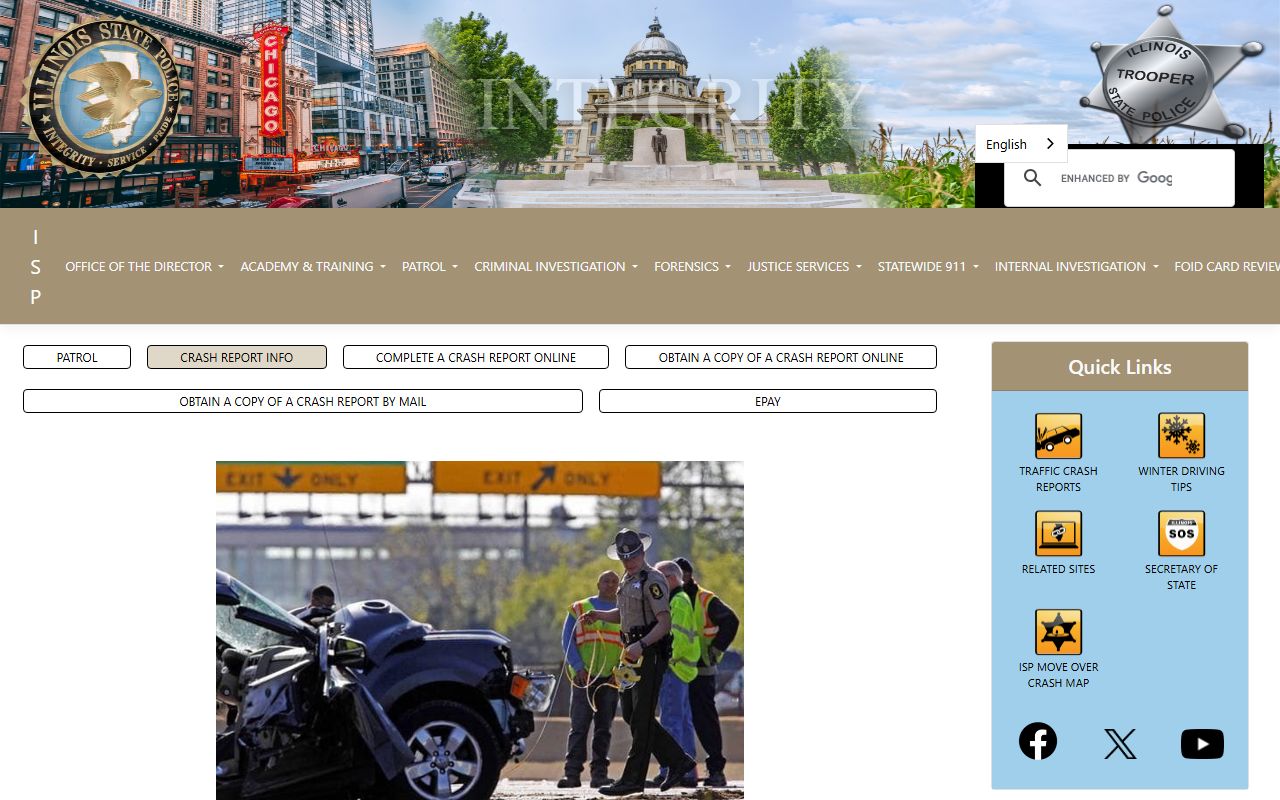The width and height of the screenshot is (1280, 800).
Task: Expand the Justice Services menu
Action: (804, 266)
